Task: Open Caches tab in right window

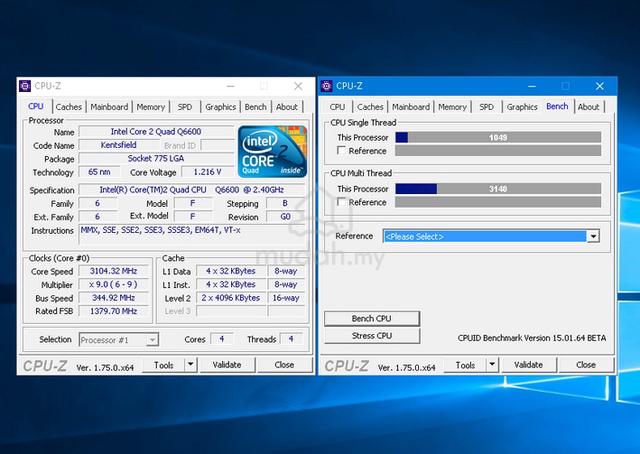Action: pos(370,107)
